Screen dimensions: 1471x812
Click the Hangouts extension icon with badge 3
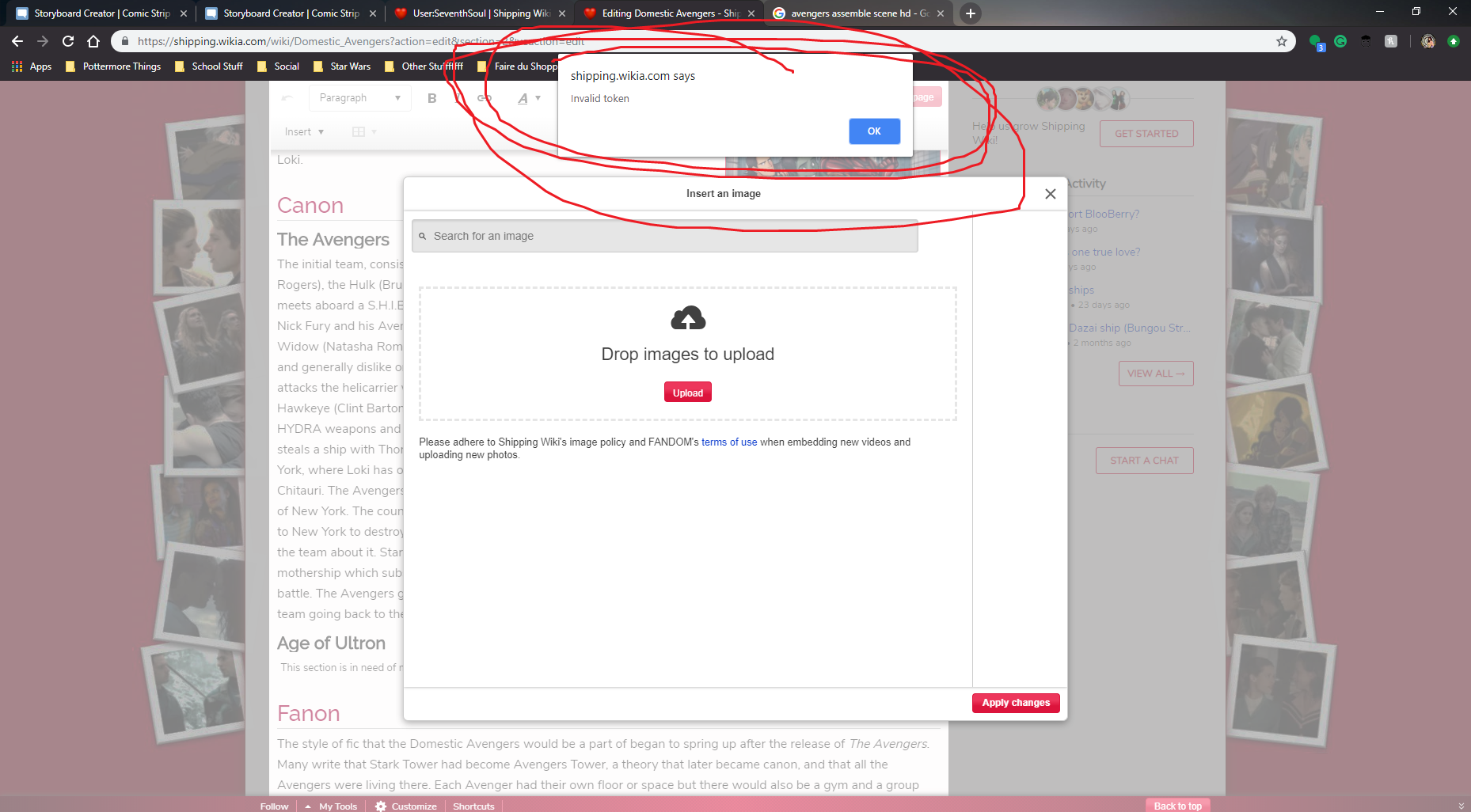click(1316, 42)
